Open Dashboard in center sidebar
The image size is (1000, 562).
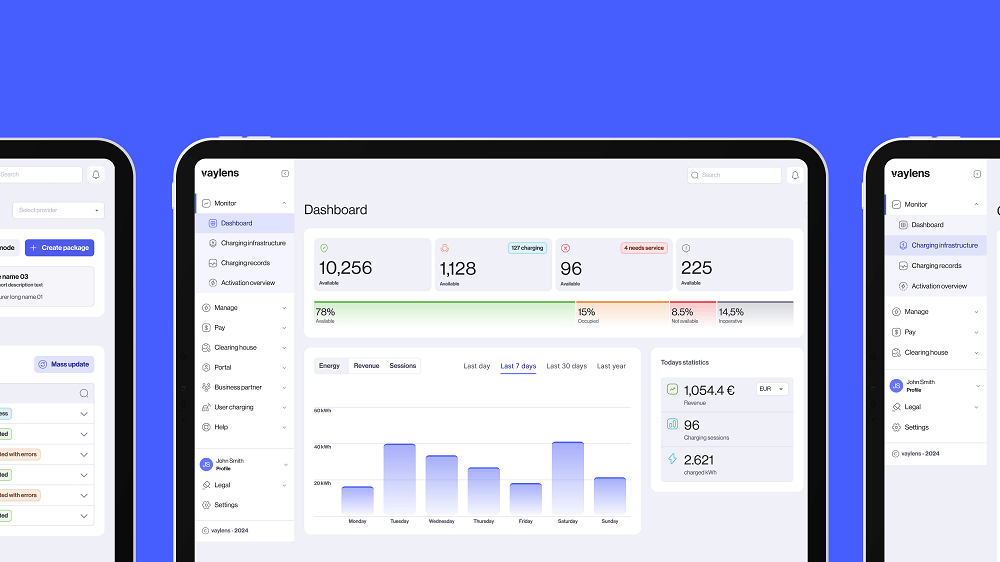(245, 223)
